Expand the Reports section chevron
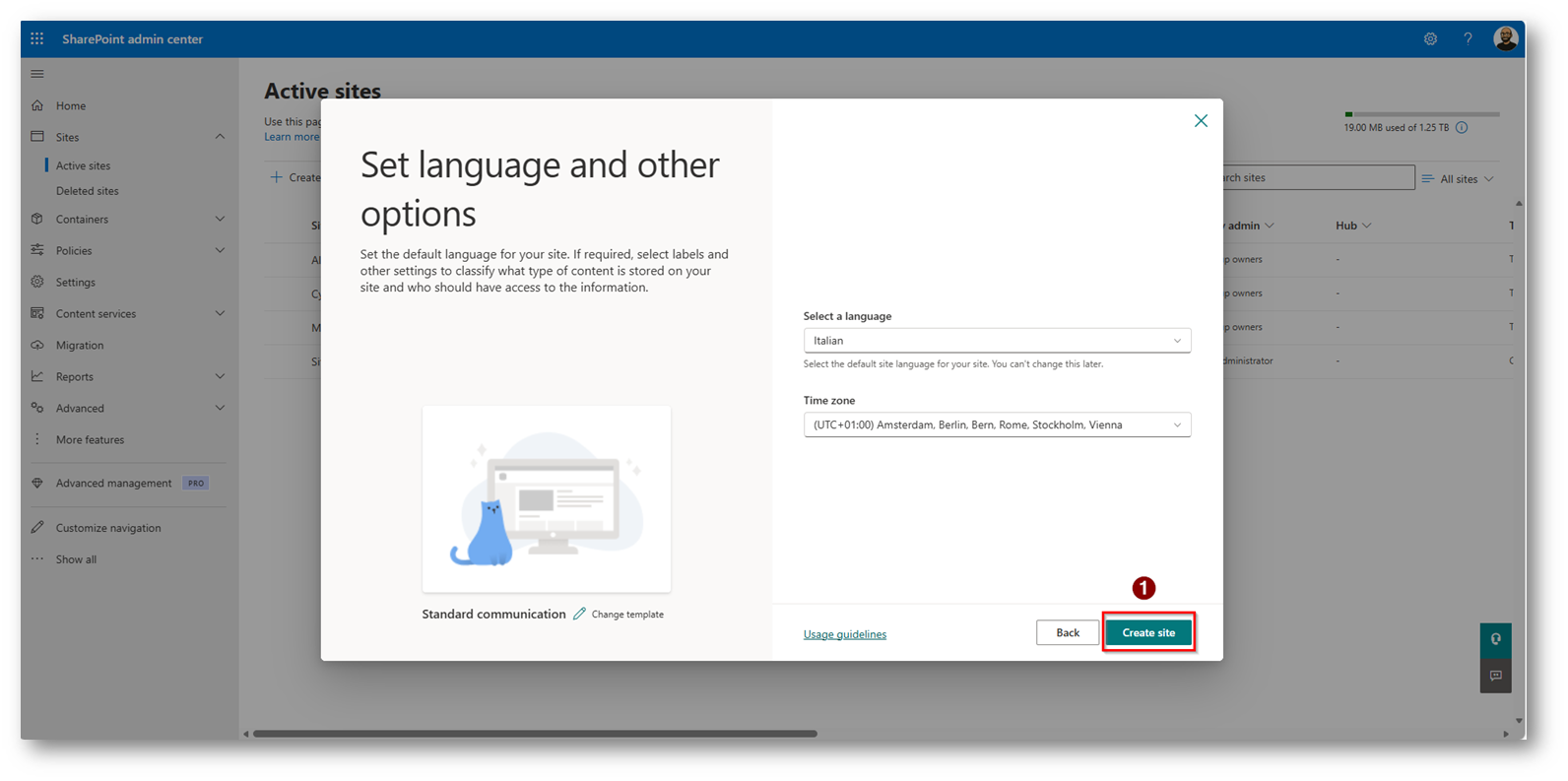The width and height of the screenshot is (1568, 781). coord(220,376)
